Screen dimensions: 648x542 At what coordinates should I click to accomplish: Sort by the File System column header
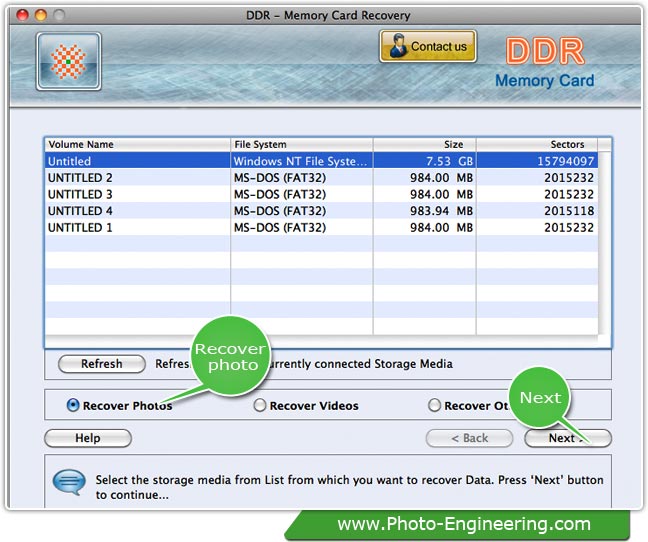(x=302, y=144)
